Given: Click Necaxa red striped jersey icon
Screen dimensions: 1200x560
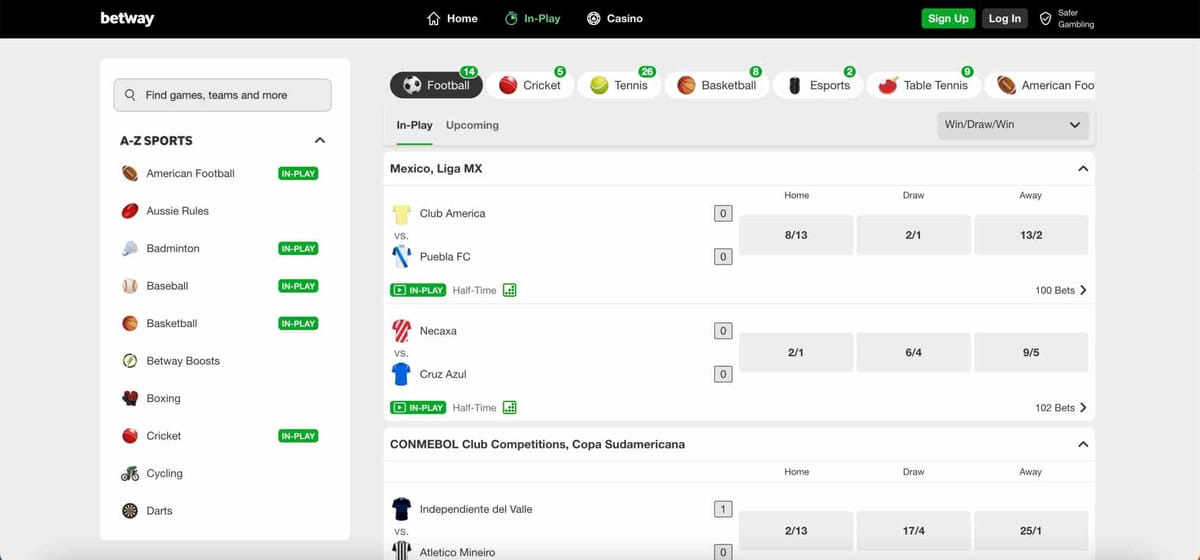Looking at the screenshot, I should click(401, 331).
